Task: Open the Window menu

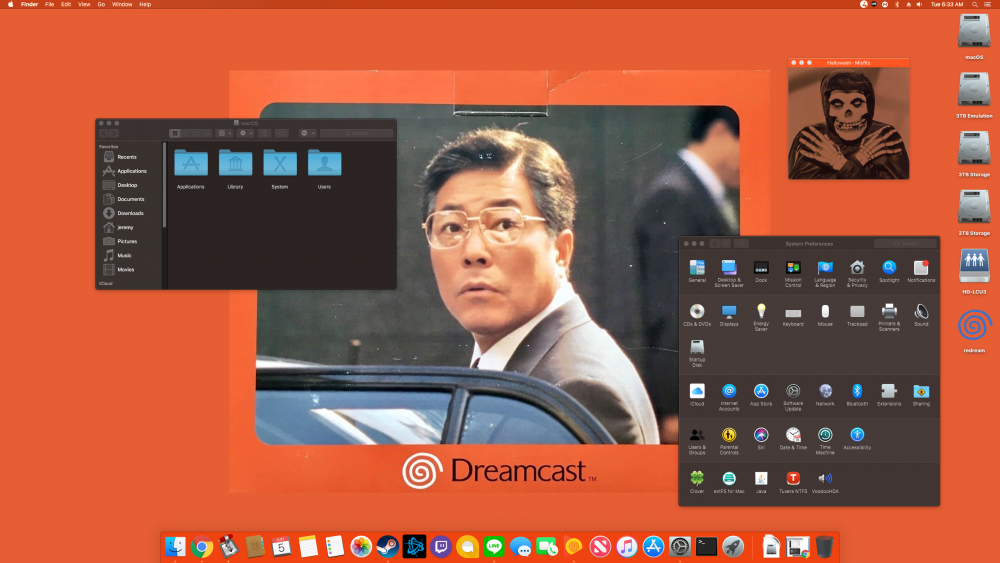Action: (122, 4)
